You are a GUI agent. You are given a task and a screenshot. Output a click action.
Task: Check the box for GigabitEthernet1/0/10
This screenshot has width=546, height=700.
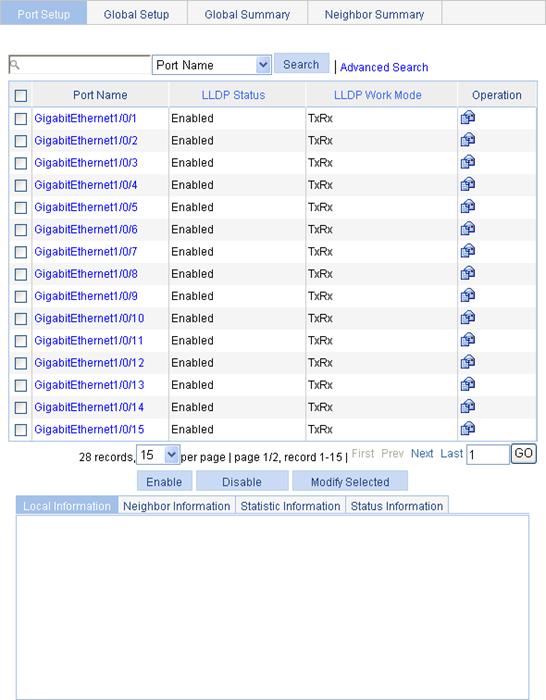pyautogui.click(x=21, y=319)
